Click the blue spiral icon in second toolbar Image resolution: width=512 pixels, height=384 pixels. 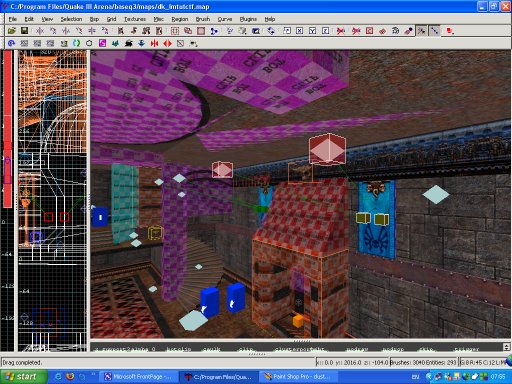tap(11, 43)
